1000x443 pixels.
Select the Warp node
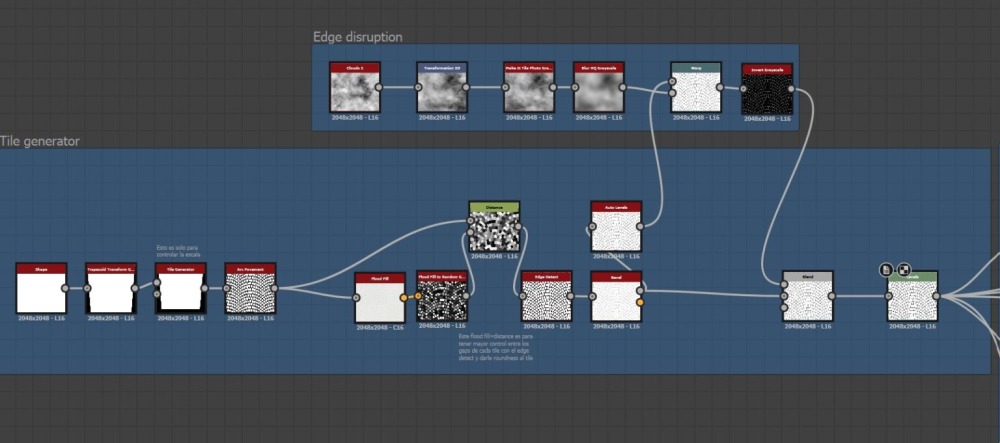click(696, 87)
